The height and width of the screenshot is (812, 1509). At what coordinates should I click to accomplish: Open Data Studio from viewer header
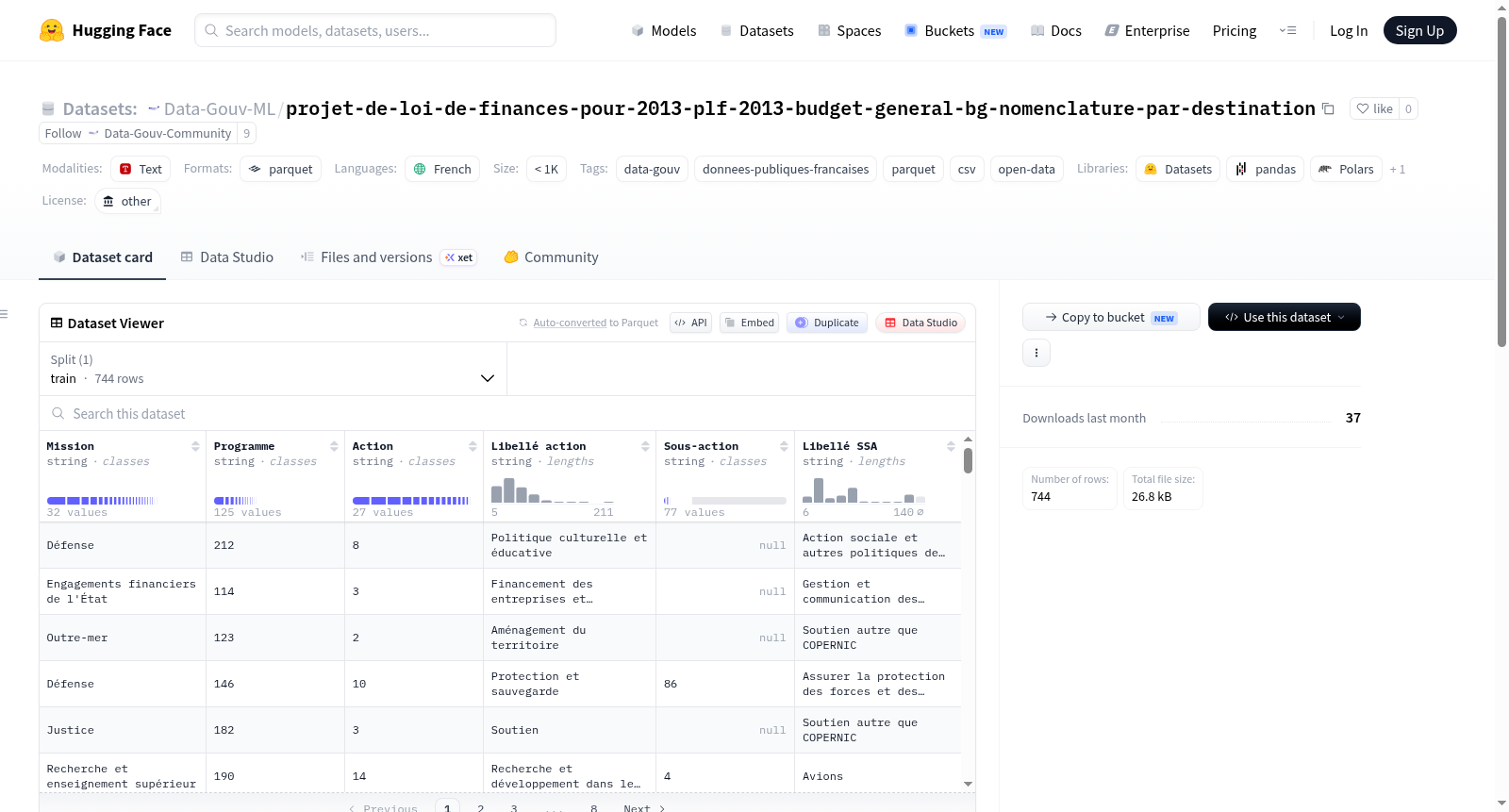click(920, 323)
